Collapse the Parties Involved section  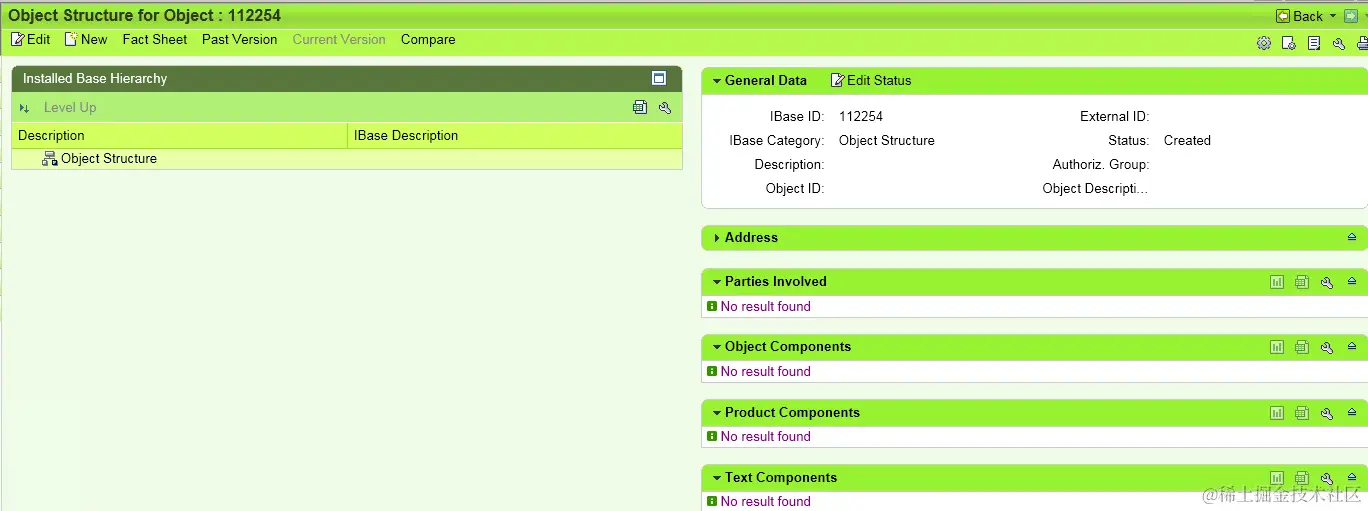pyautogui.click(x=717, y=282)
